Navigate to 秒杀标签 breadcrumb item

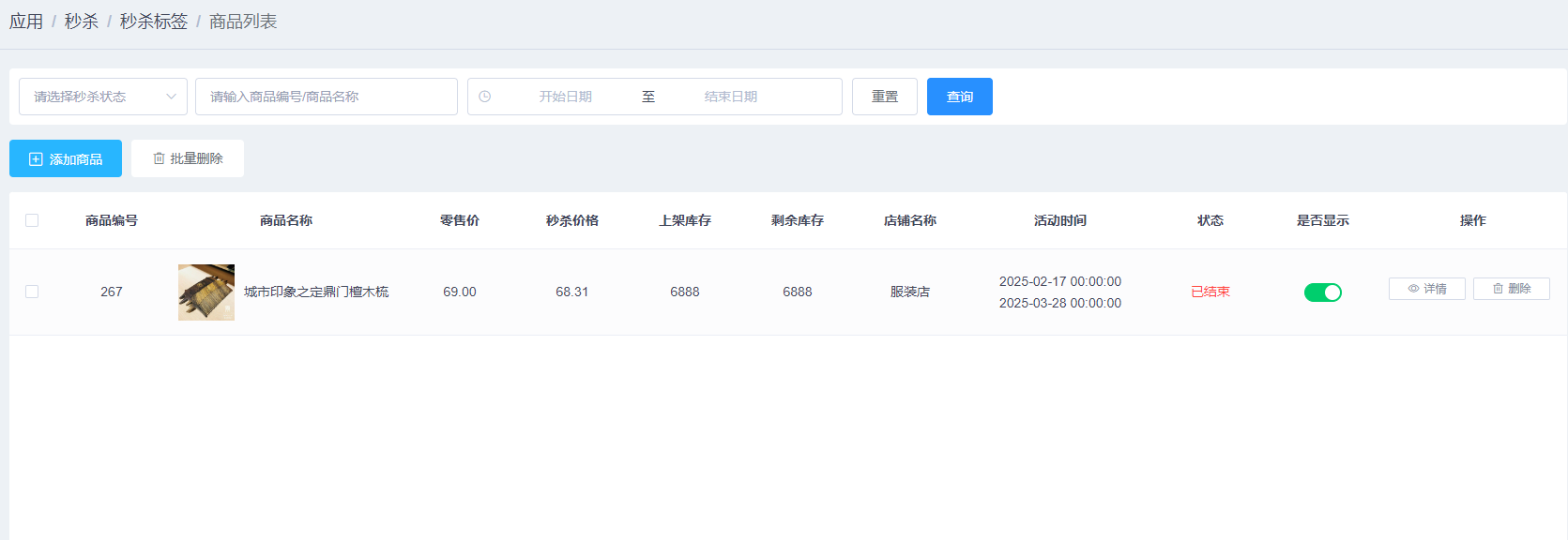(154, 22)
